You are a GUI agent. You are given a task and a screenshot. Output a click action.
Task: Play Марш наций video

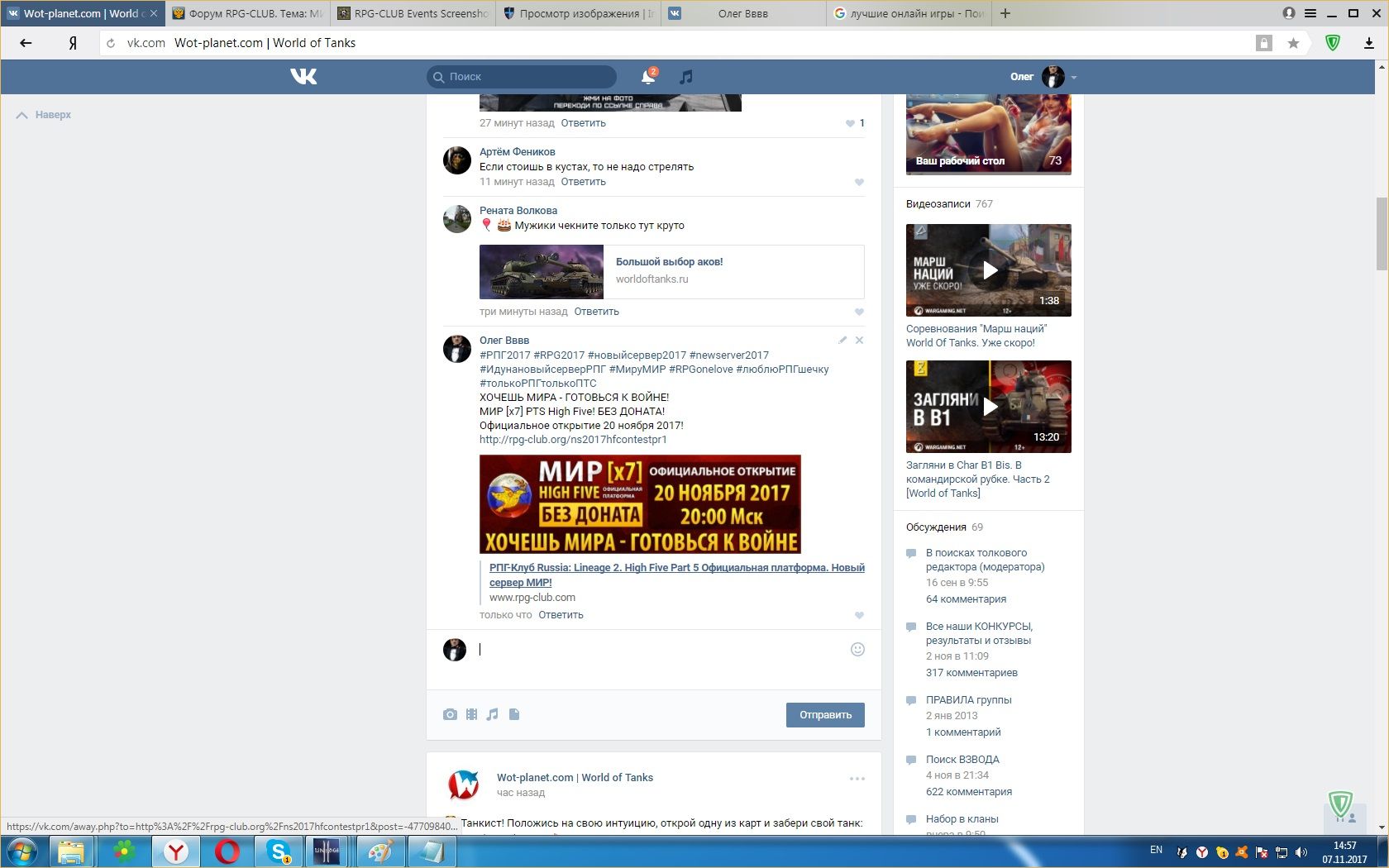click(x=989, y=270)
